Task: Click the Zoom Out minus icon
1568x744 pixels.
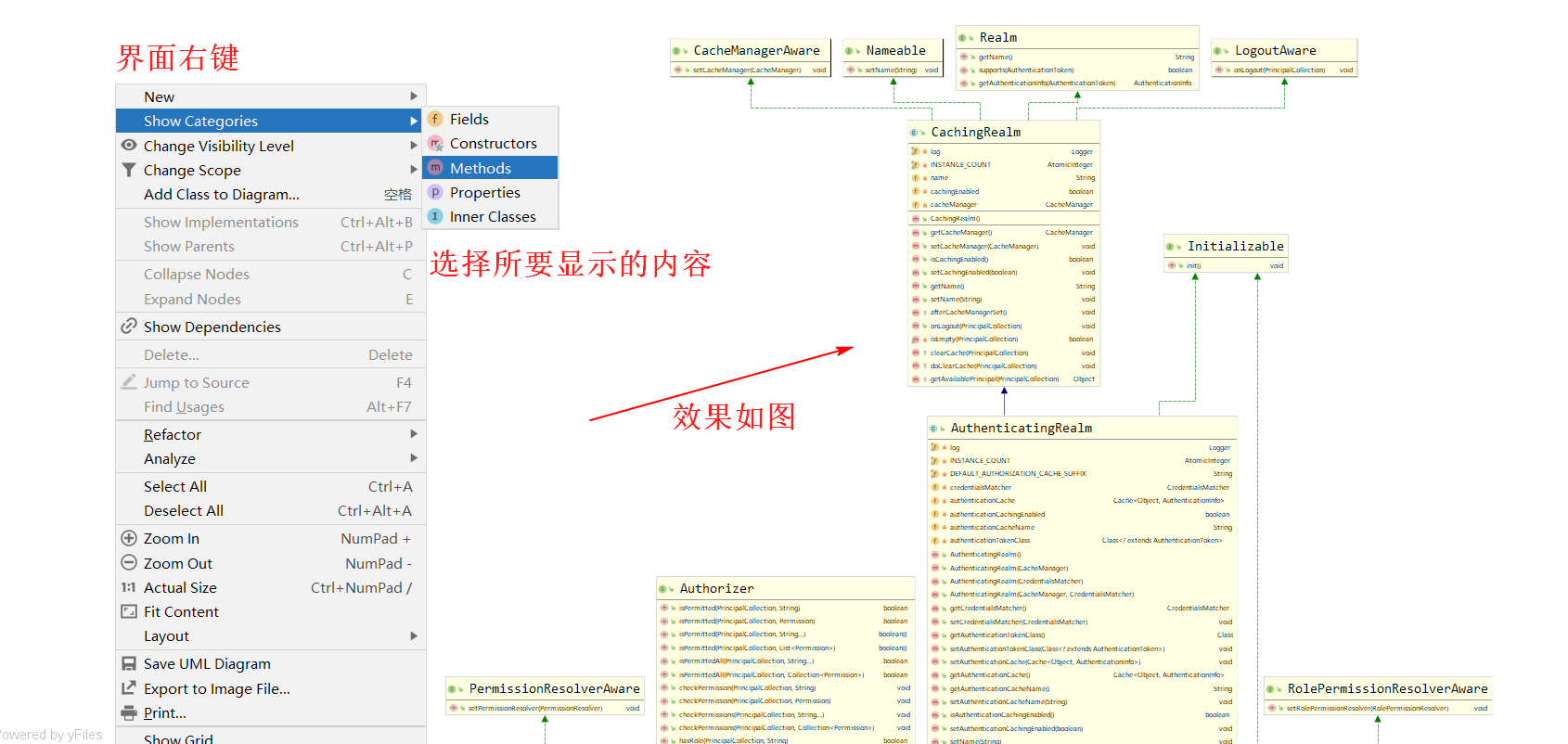Action: point(129,562)
